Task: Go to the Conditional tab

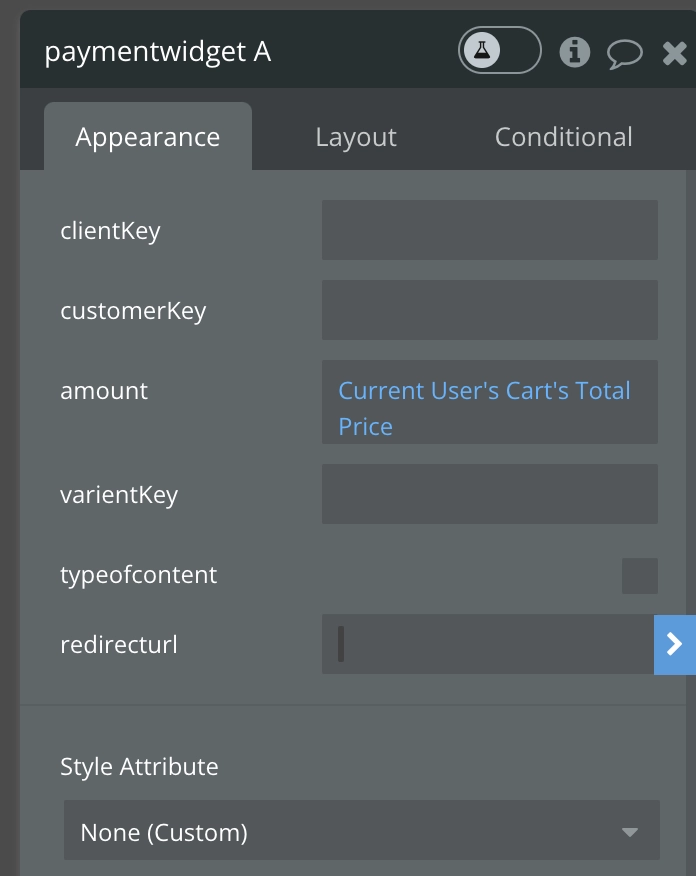Action: 563,137
